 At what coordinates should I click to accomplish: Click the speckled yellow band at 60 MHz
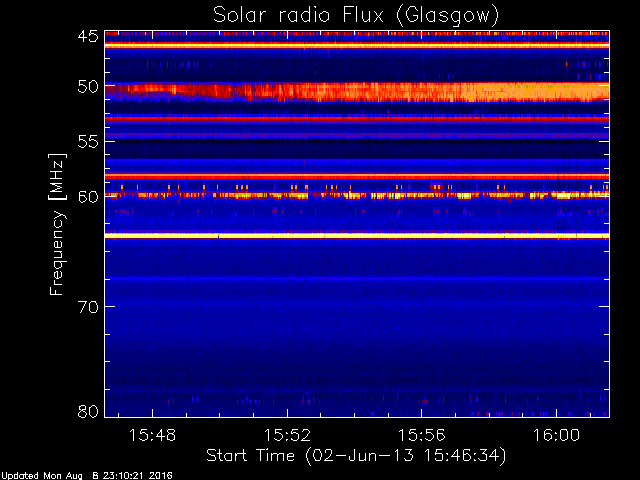357,195
